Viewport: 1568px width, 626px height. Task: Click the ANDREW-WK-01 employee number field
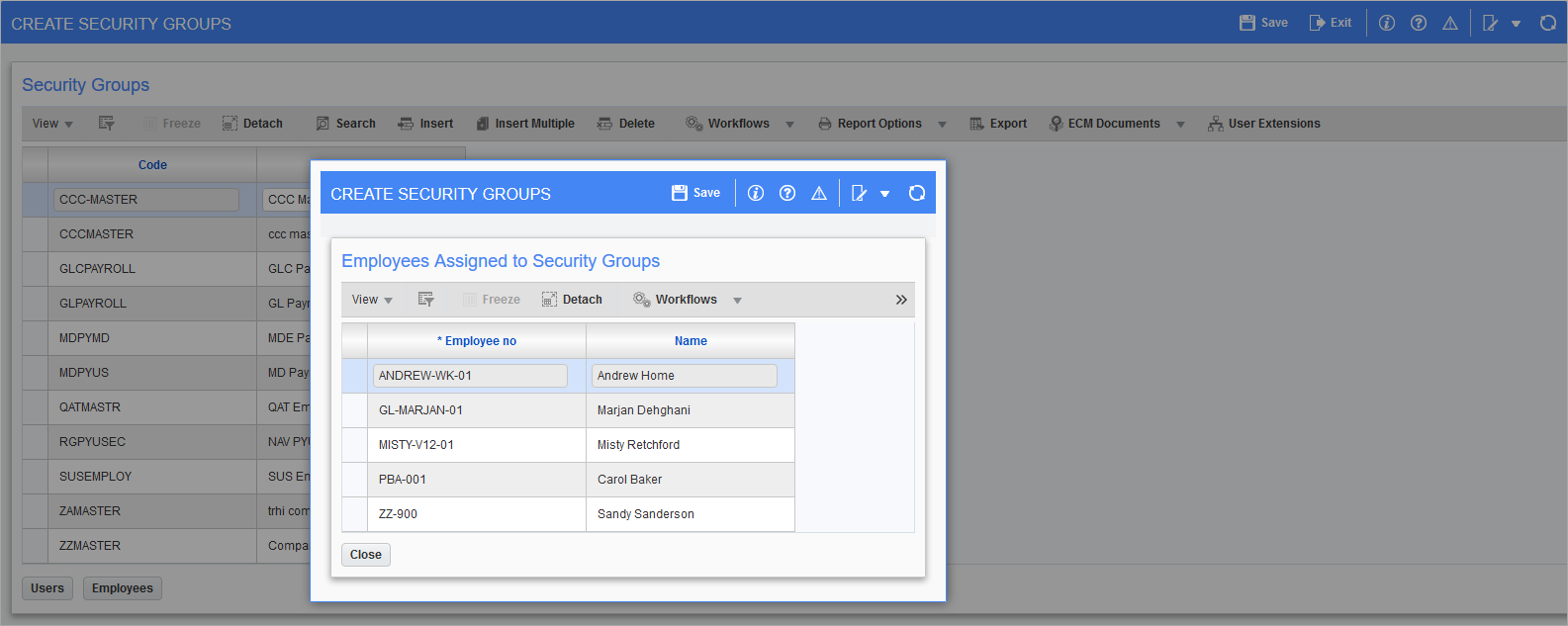(470, 376)
